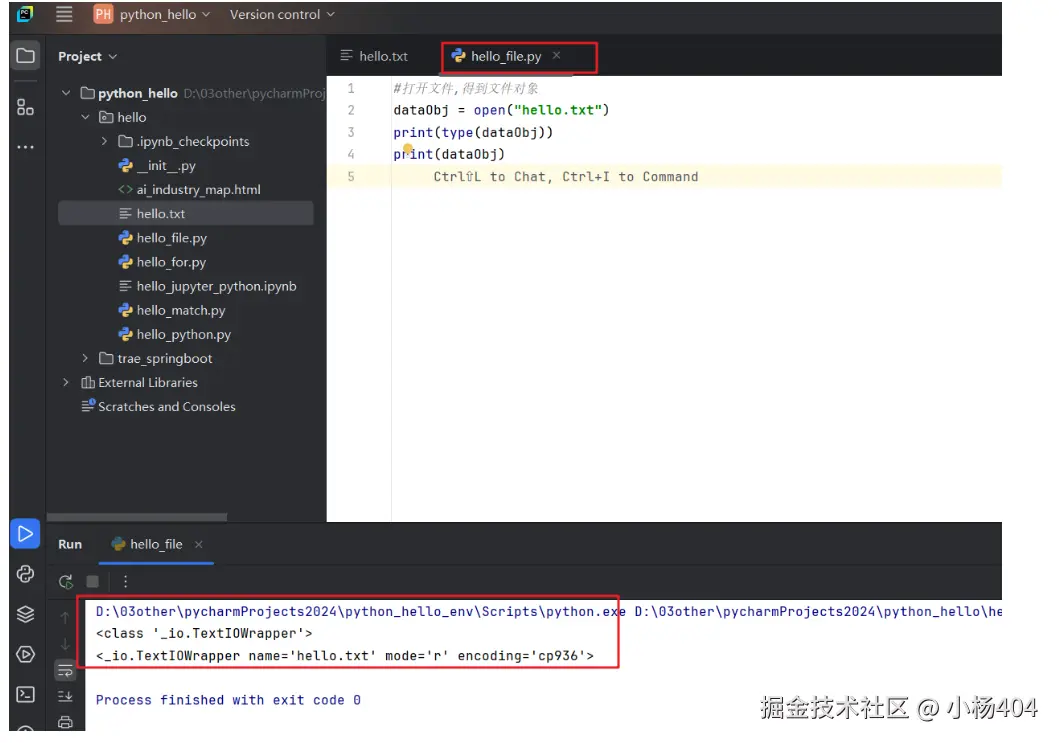Viewport: 1059px width, 743px height.
Task: Toggle soft-wrap in console output
Action: (65, 671)
